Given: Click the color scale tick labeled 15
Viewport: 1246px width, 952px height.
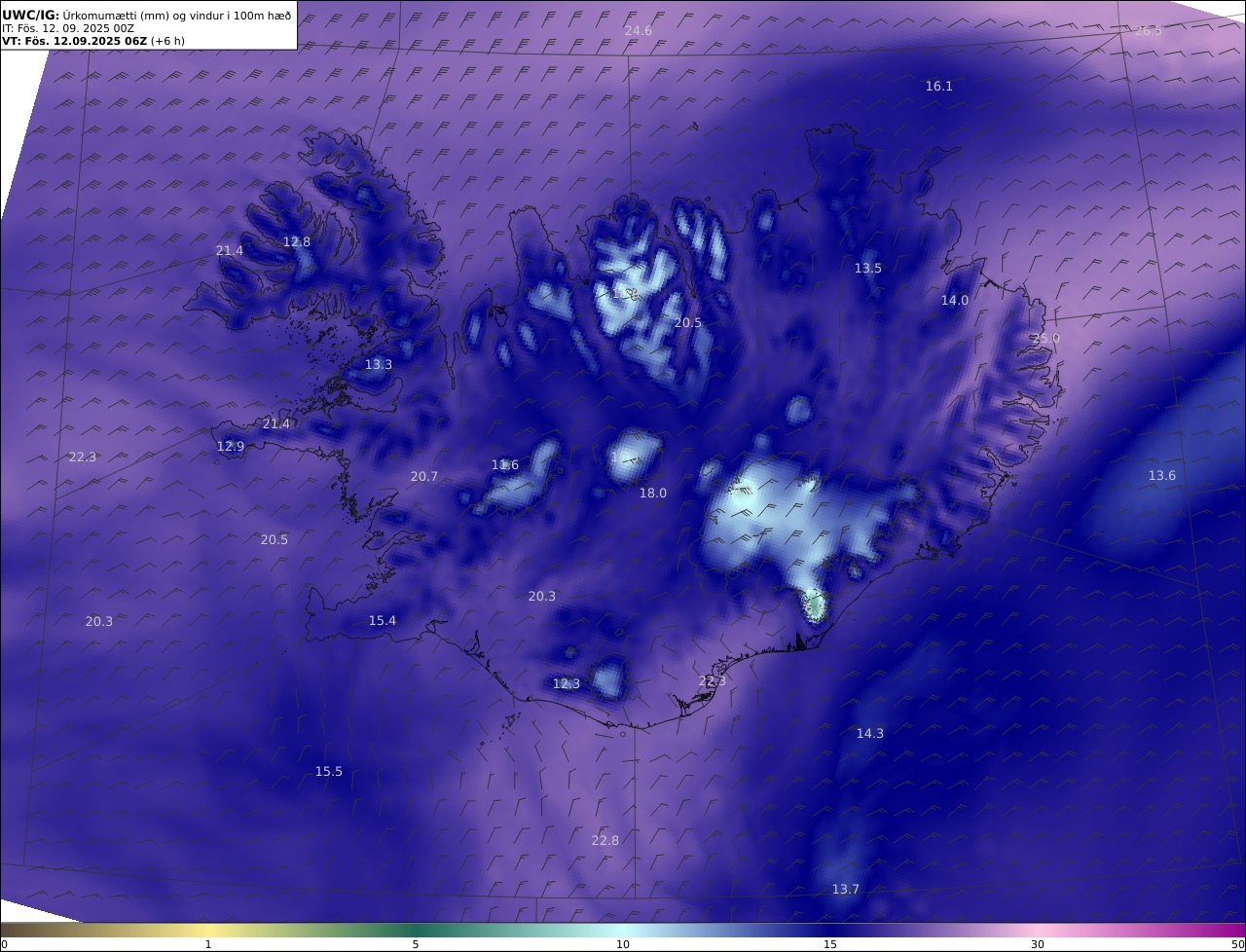Looking at the screenshot, I should [x=830, y=944].
